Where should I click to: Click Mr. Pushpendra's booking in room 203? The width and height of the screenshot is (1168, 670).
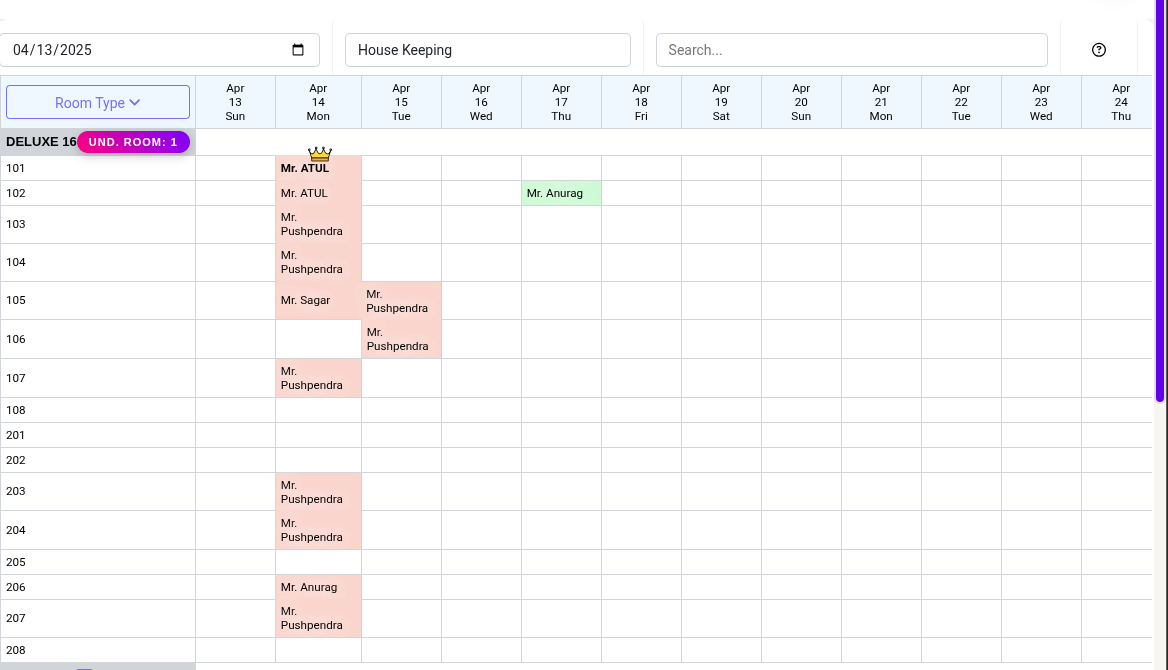pyautogui.click(x=317, y=492)
